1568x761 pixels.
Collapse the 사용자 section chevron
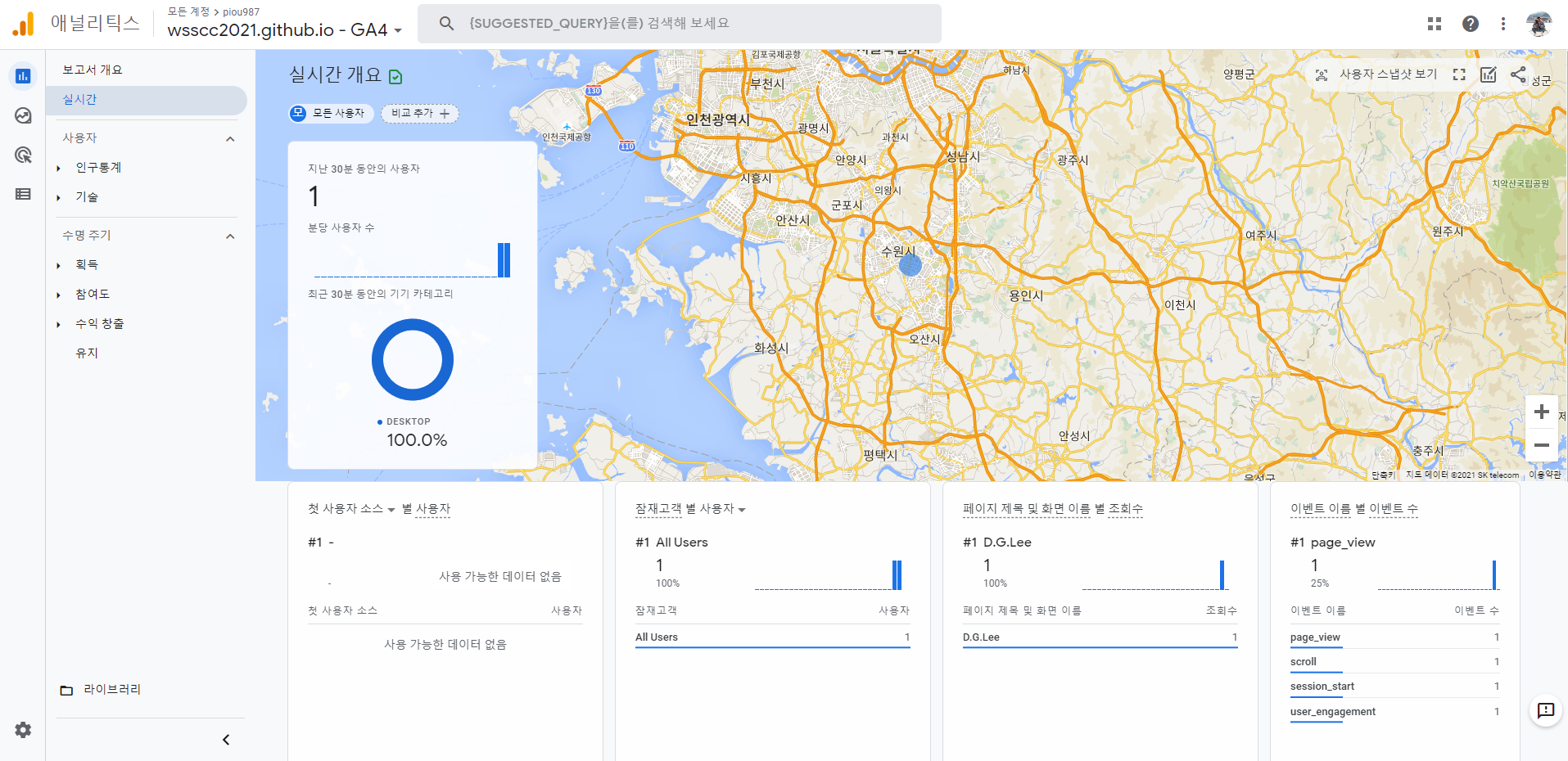[230, 138]
